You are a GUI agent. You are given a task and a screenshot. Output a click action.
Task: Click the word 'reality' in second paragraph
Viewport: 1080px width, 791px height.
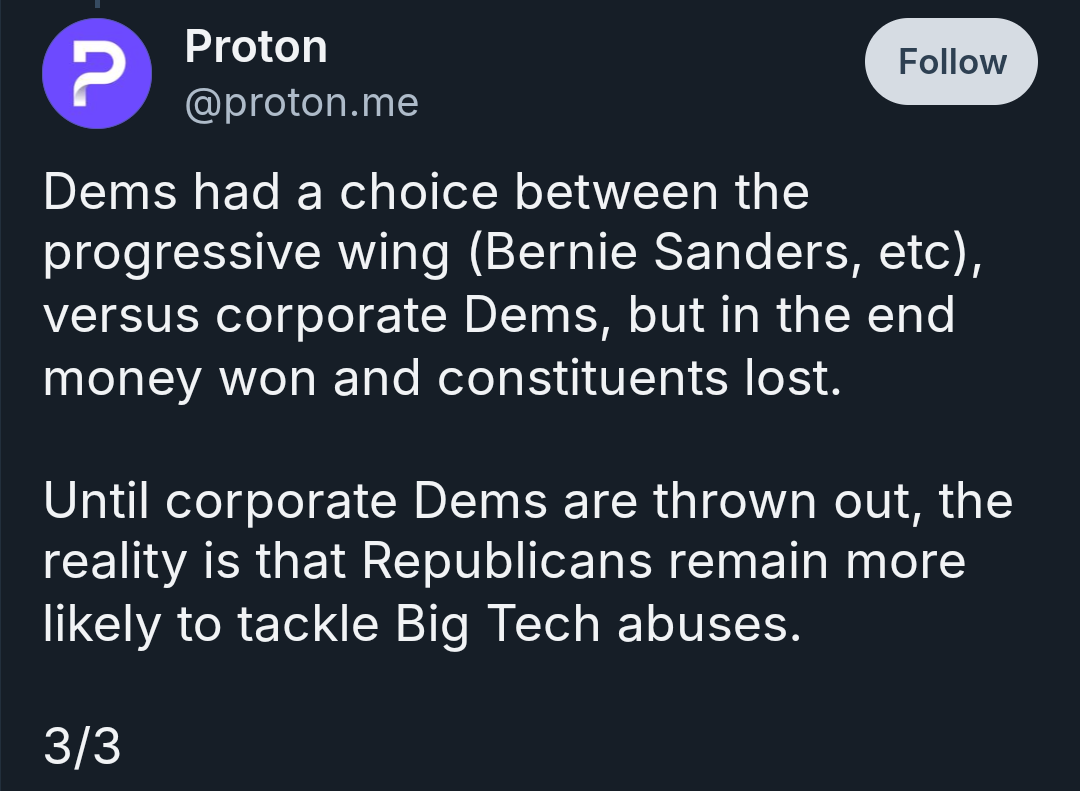click(x=115, y=563)
